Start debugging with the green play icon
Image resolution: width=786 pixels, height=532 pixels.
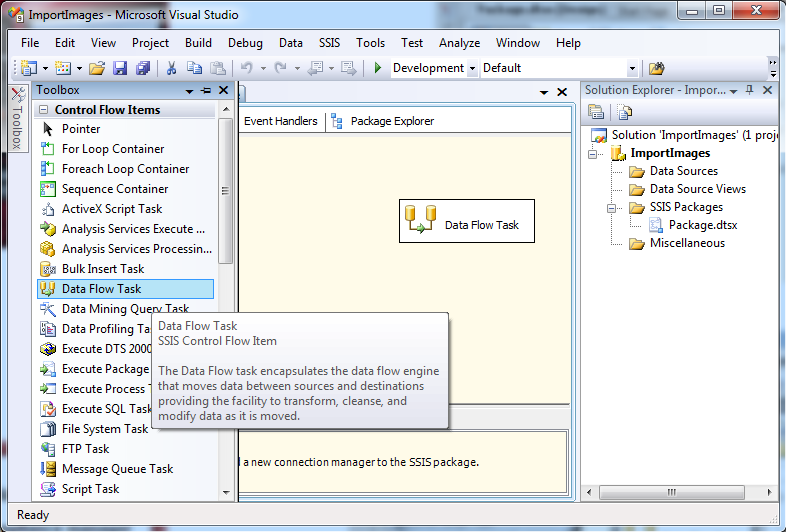(x=378, y=68)
